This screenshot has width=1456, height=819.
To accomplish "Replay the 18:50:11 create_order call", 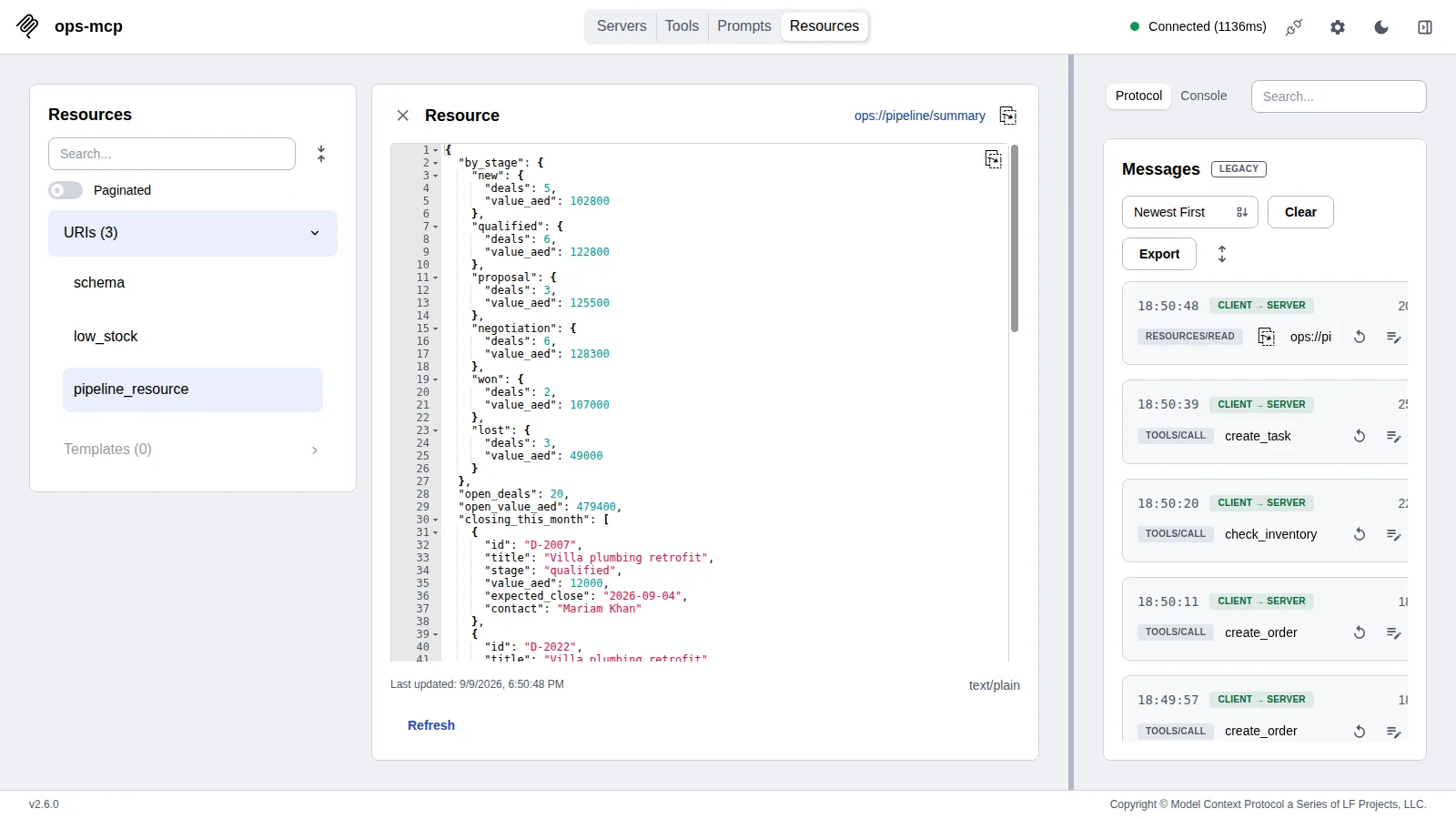I will (x=1360, y=632).
